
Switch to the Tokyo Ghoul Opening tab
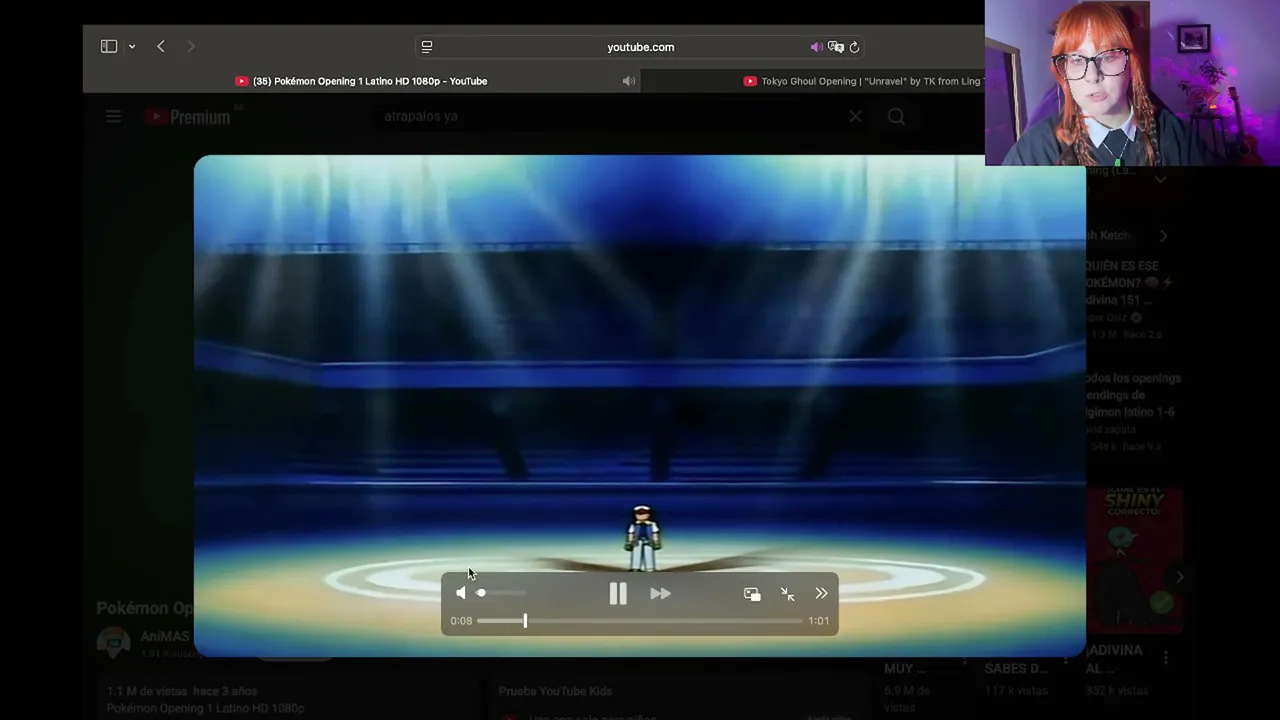tap(863, 81)
